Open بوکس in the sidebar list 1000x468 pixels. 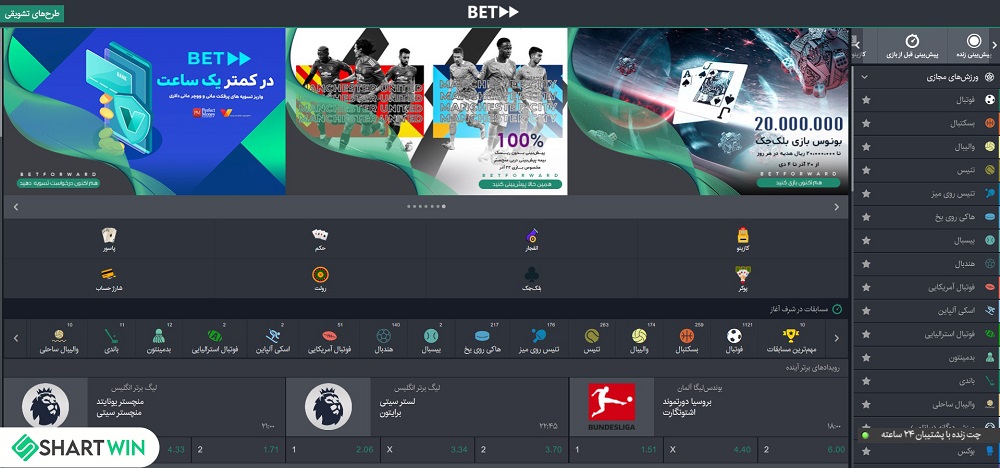[x=927, y=451]
